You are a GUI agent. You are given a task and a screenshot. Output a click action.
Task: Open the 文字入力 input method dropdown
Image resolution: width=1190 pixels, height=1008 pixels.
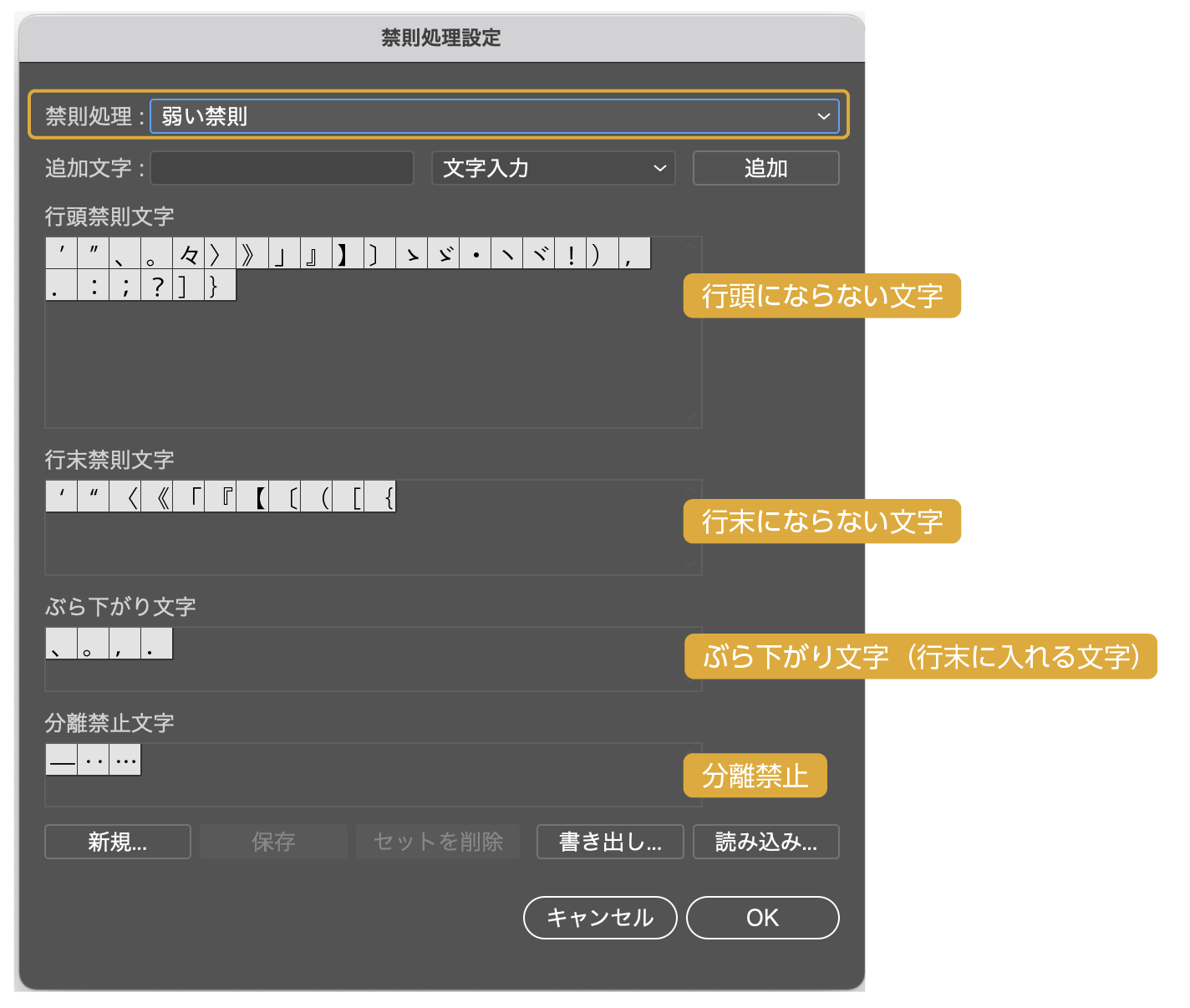(x=553, y=168)
